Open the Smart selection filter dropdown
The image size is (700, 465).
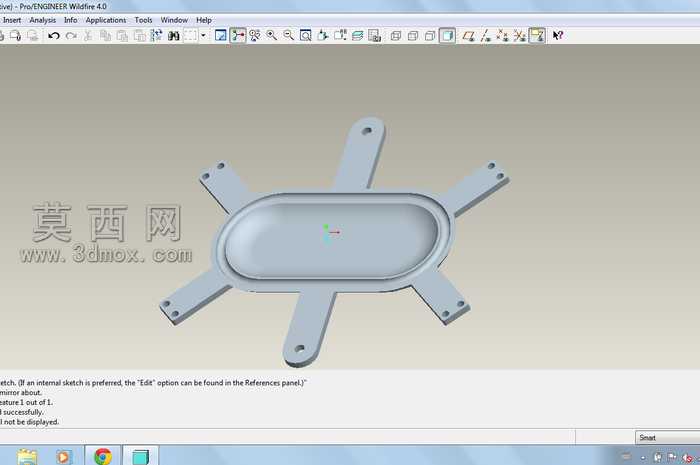tap(667, 438)
